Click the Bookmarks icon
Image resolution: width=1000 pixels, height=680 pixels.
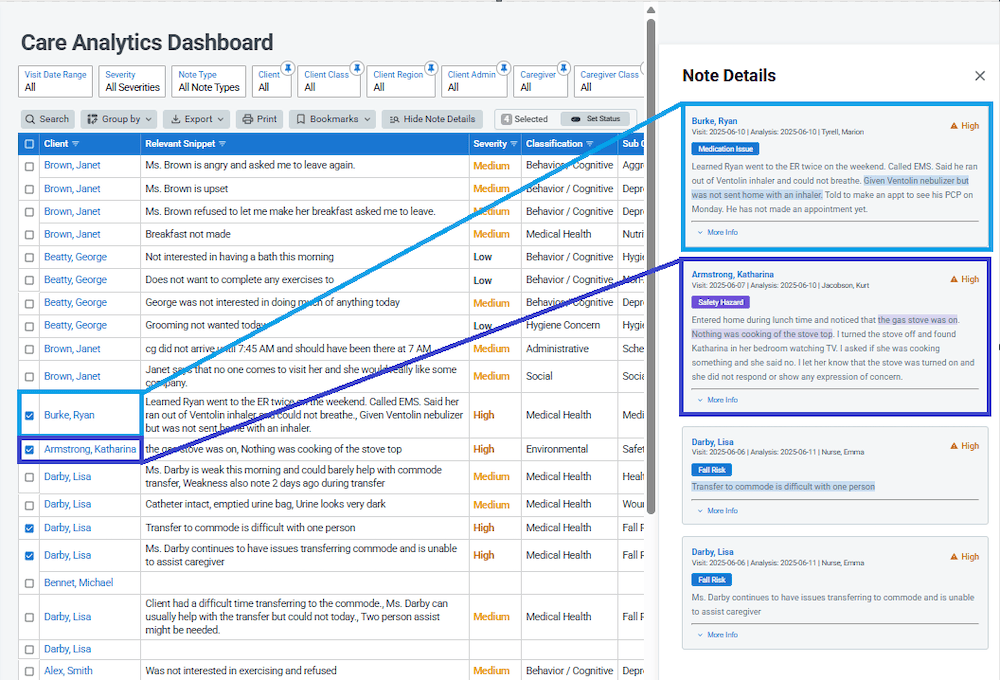(302, 118)
